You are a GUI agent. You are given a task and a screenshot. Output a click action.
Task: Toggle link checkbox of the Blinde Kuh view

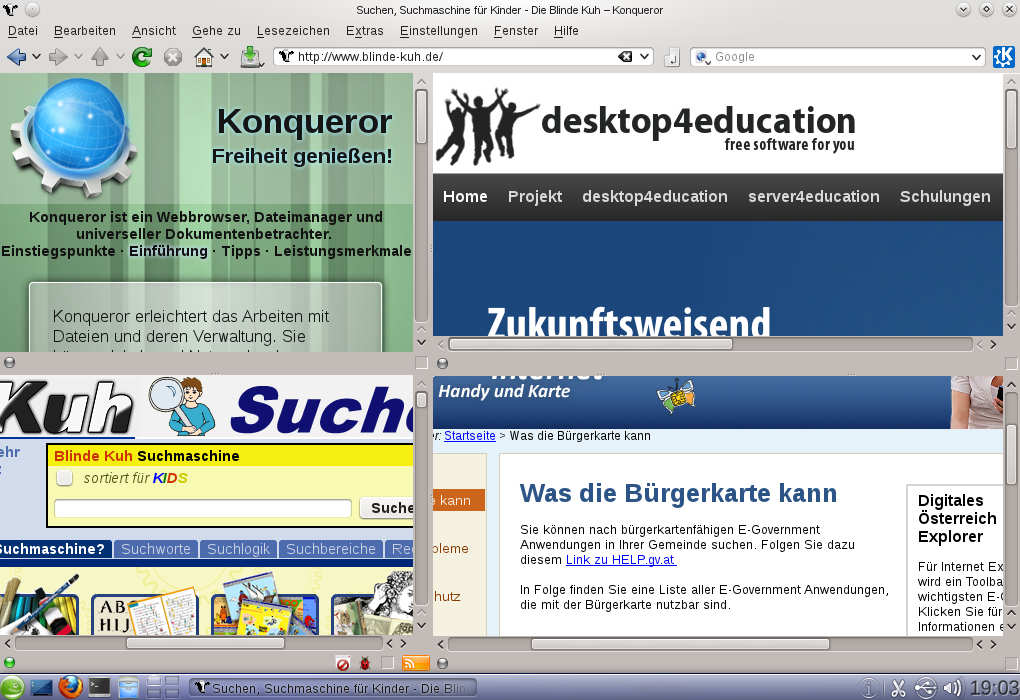point(388,663)
